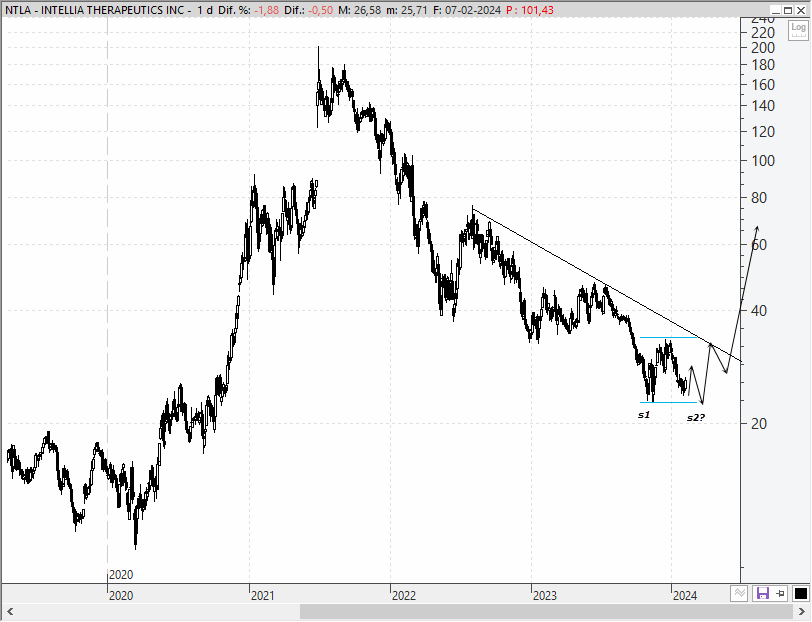This screenshot has height=622, width=812.
Task: Click the 'P: 101,43' value
Action: coord(530,10)
